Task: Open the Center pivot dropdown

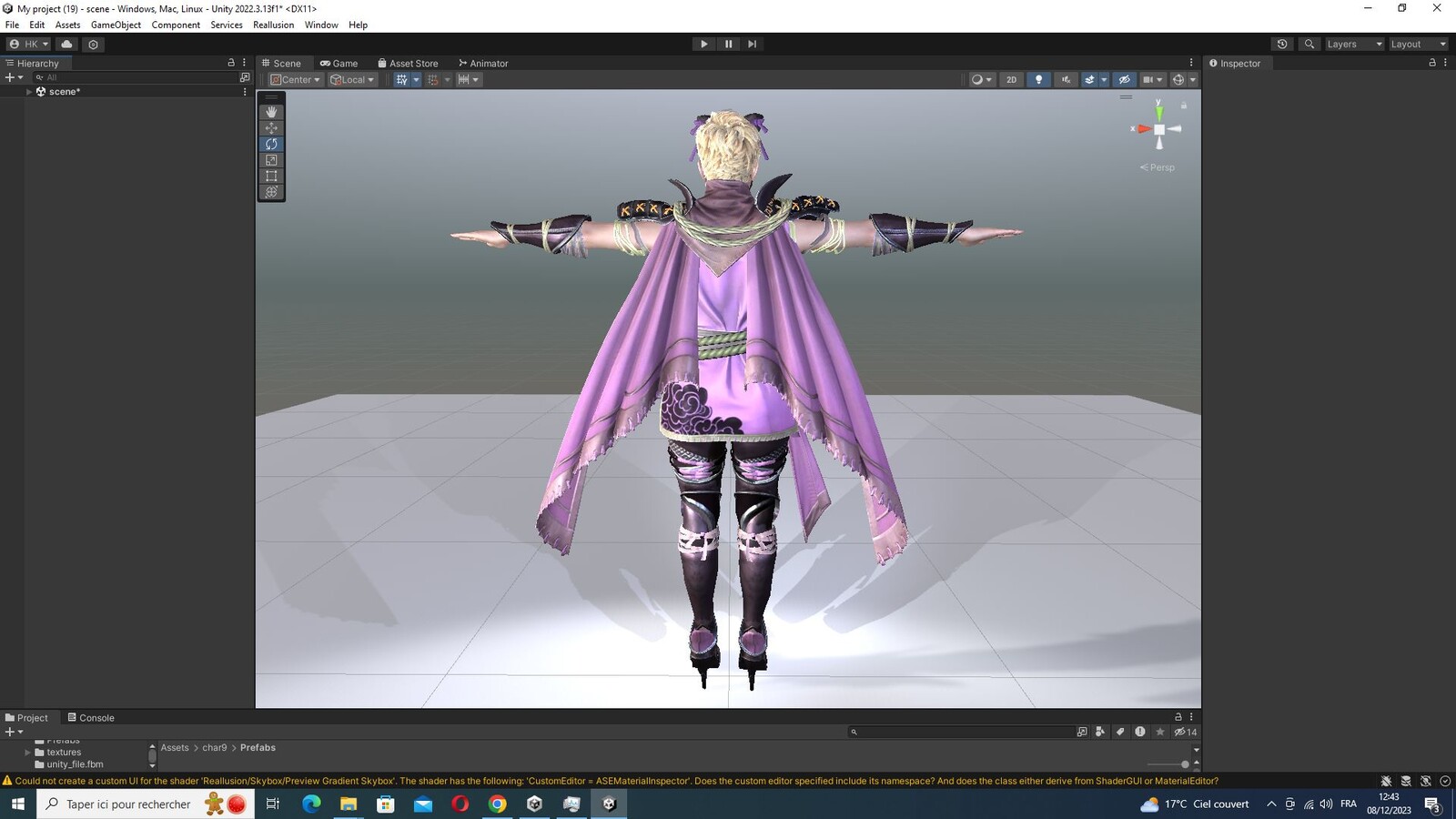Action: [295, 79]
